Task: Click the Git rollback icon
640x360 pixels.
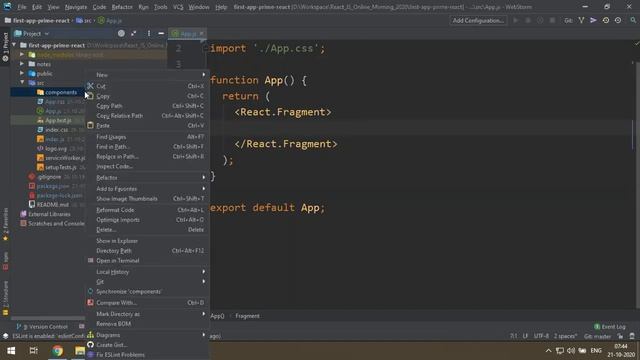Action: coord(618,20)
